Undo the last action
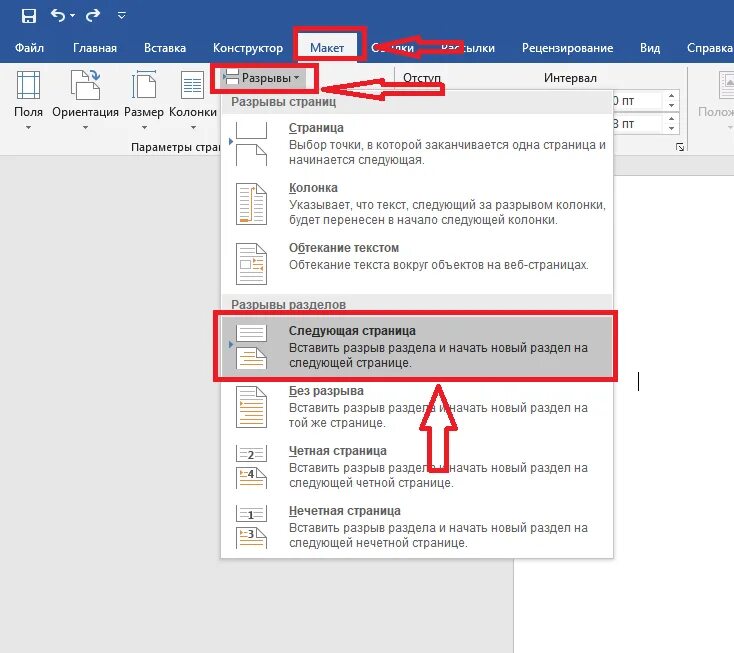Viewport: 734px width, 653px height. (58, 15)
